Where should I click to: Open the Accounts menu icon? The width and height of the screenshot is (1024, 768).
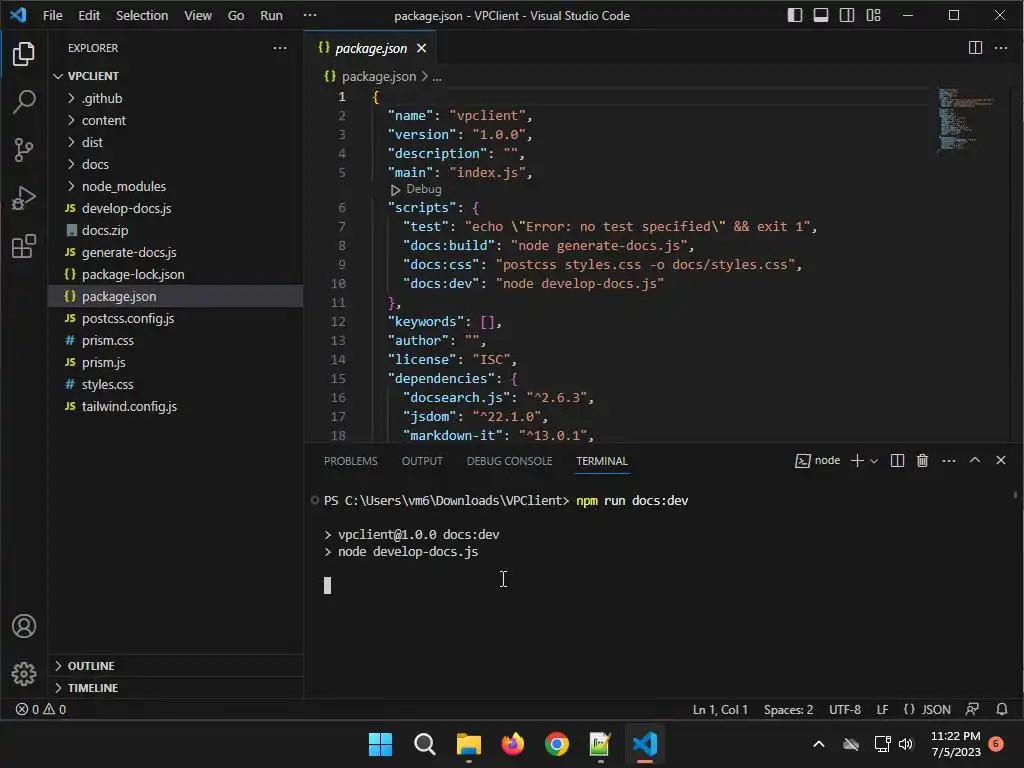pyautogui.click(x=24, y=626)
